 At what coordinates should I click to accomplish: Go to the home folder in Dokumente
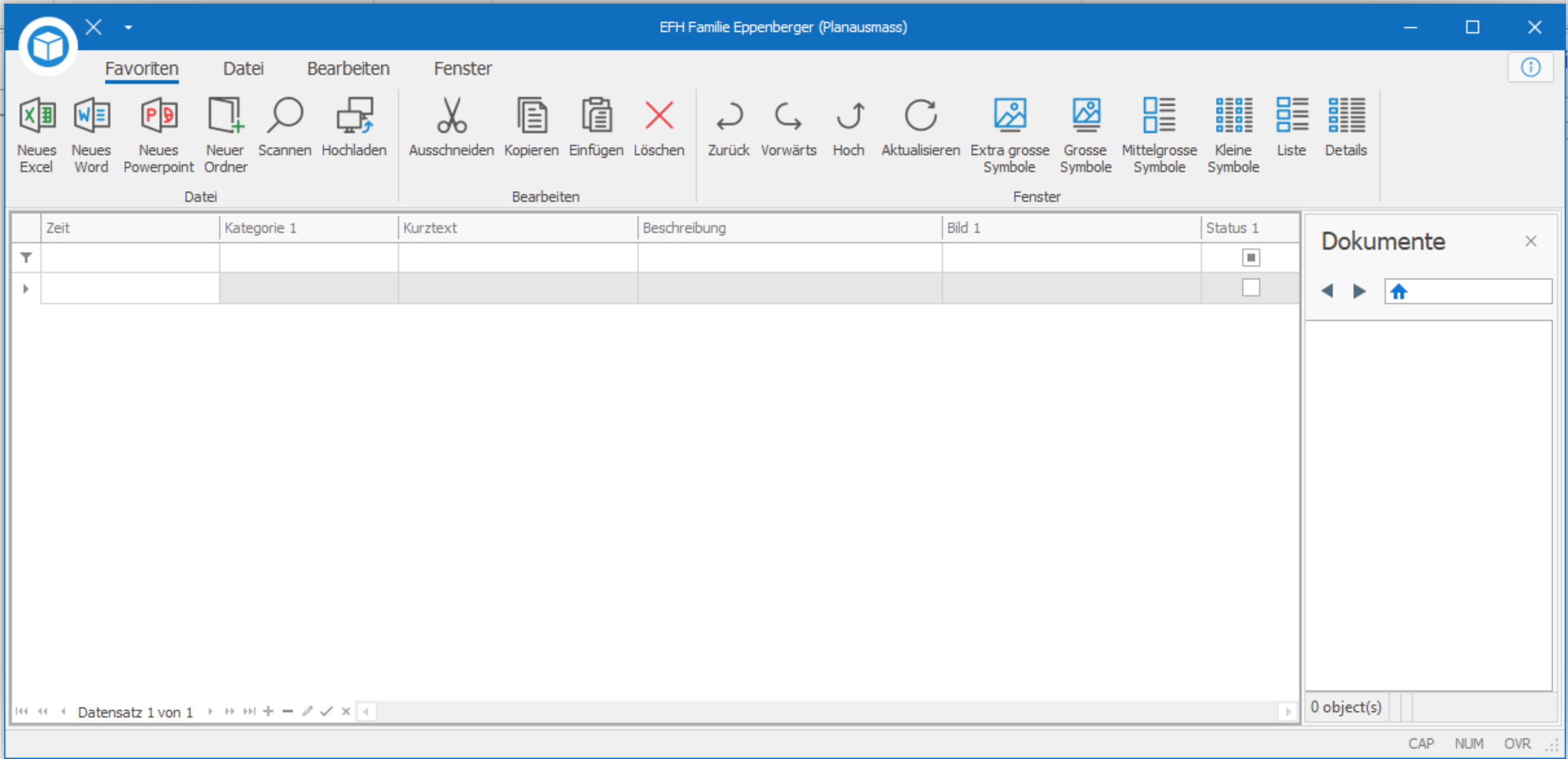(1398, 292)
